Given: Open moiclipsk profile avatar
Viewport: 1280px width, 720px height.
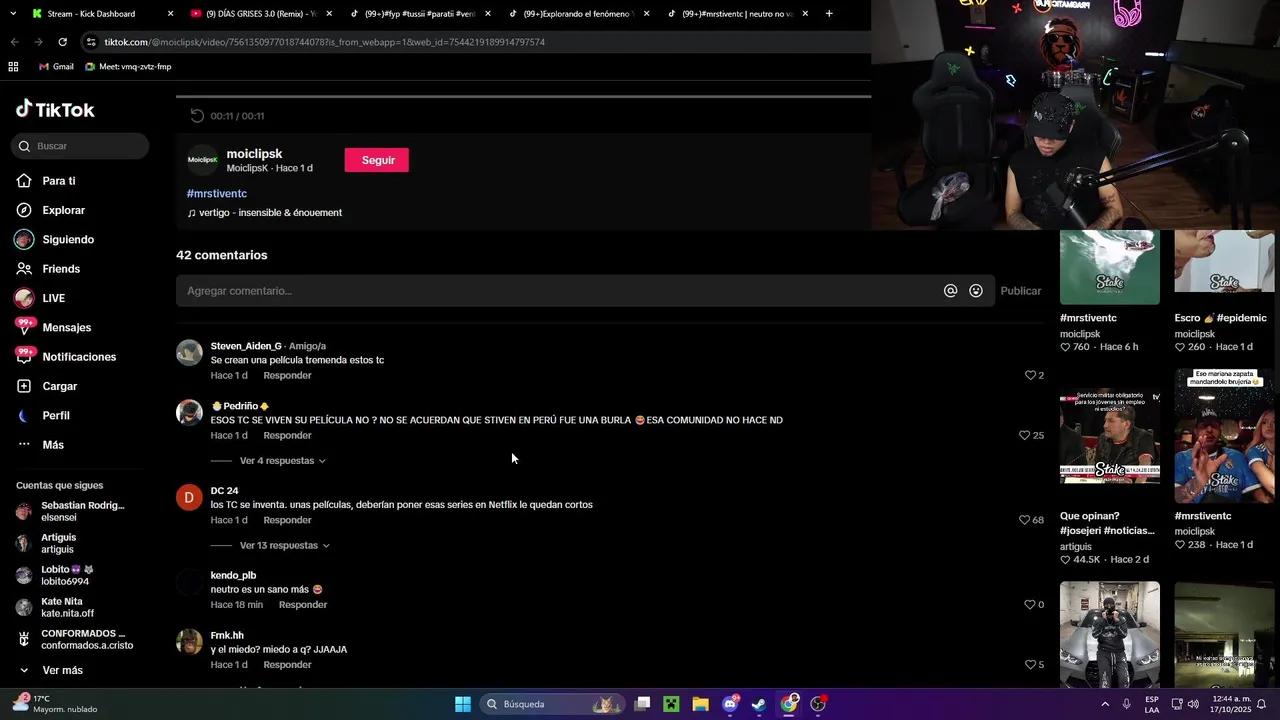Looking at the screenshot, I should (203, 160).
